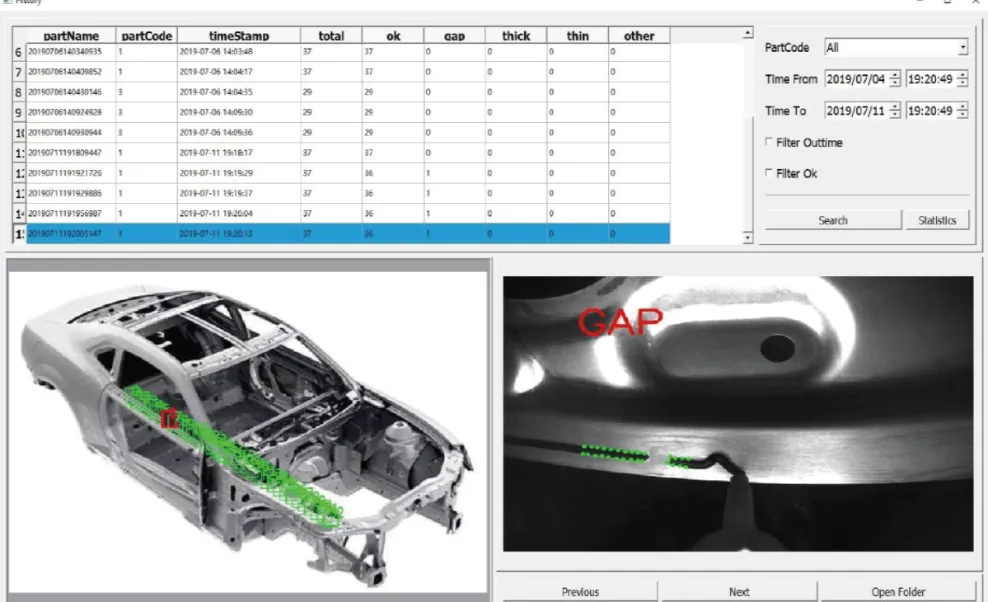Click the scroll-up arrow of the table
Image resolution: width=988 pixels, height=602 pixels.
[x=746, y=34]
